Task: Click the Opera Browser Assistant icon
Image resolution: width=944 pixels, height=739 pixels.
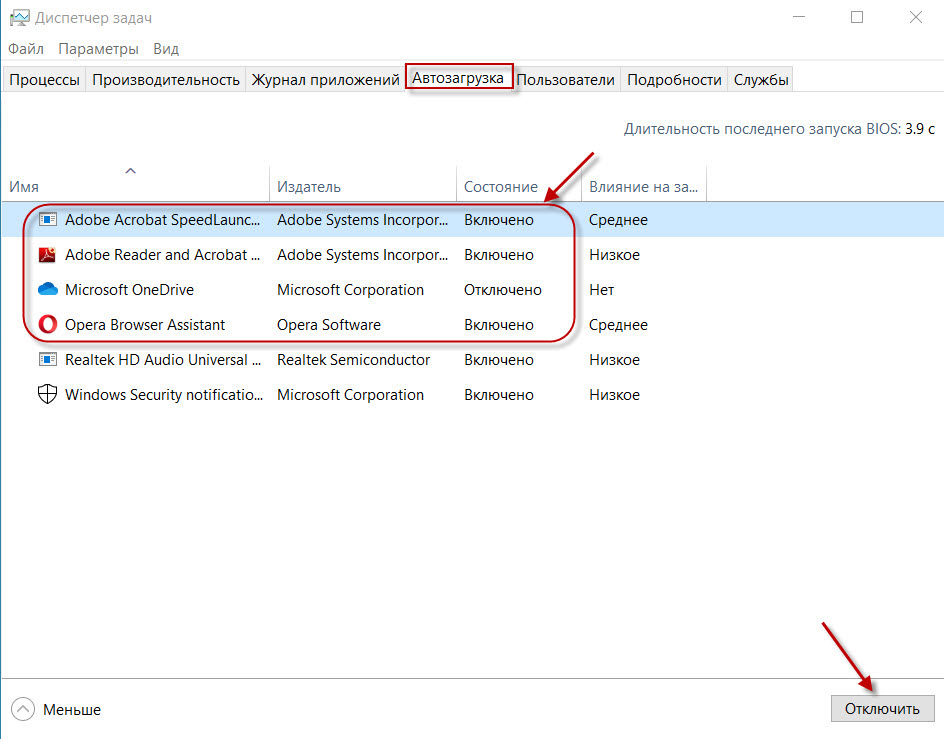Action: [48, 325]
